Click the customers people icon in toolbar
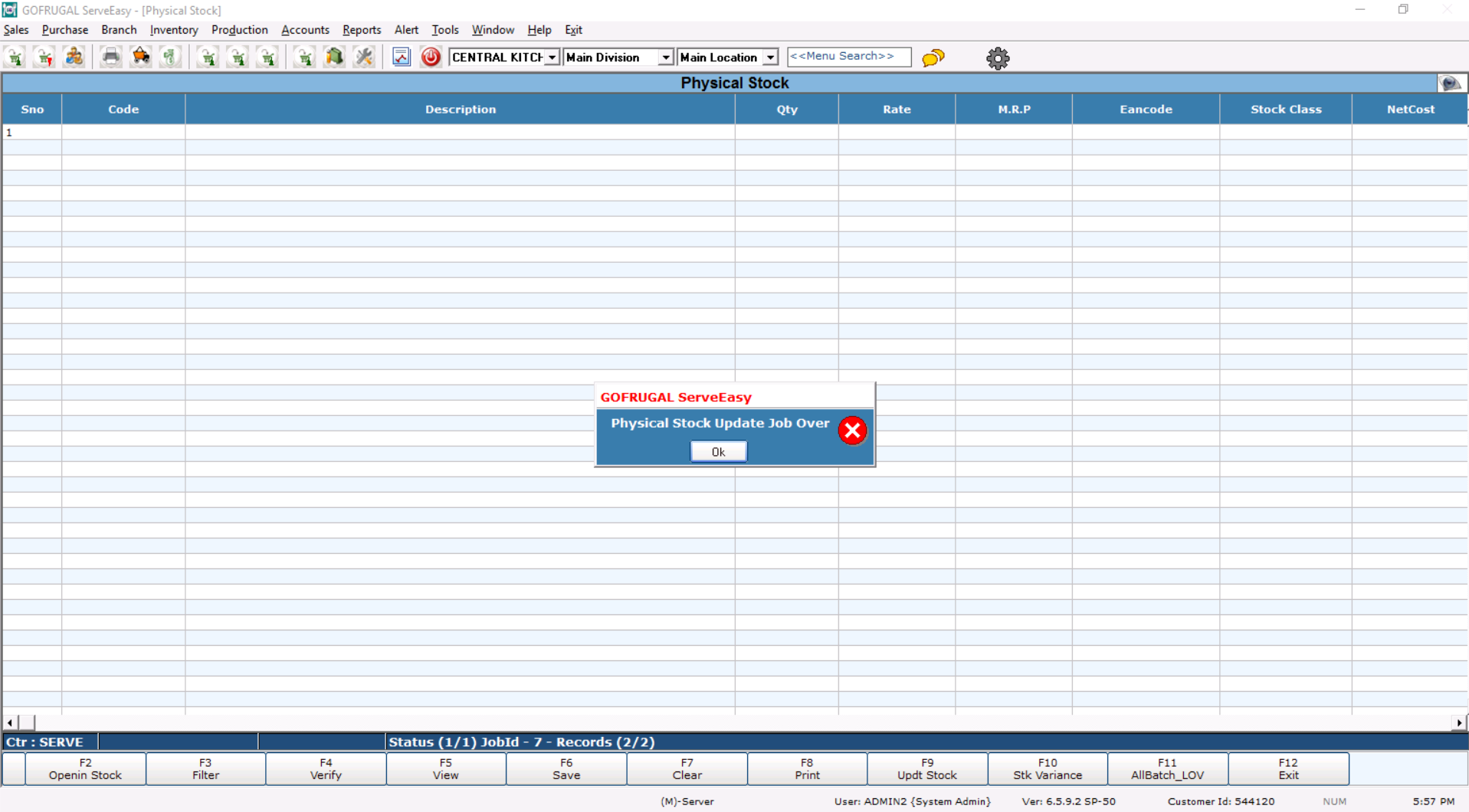The image size is (1469, 812). click(x=74, y=57)
